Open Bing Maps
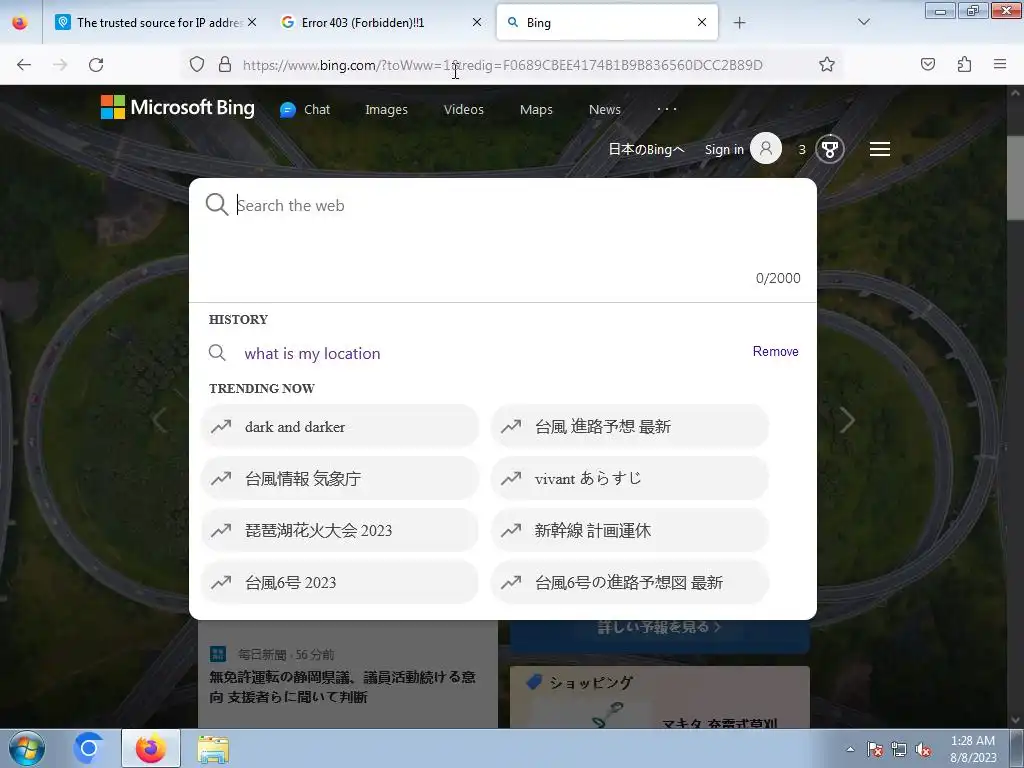 pos(536,110)
